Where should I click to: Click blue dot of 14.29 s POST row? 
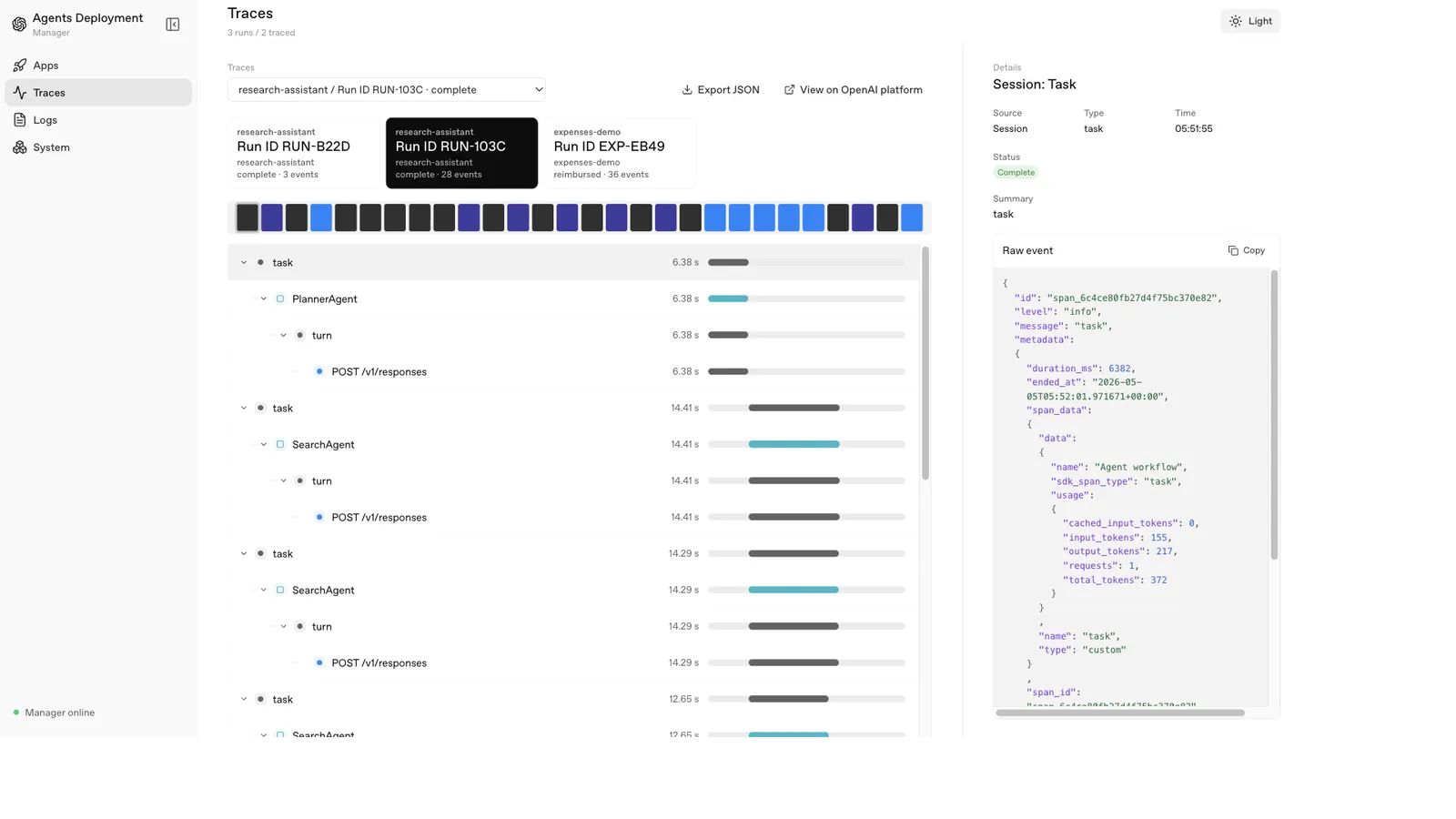pyautogui.click(x=319, y=663)
